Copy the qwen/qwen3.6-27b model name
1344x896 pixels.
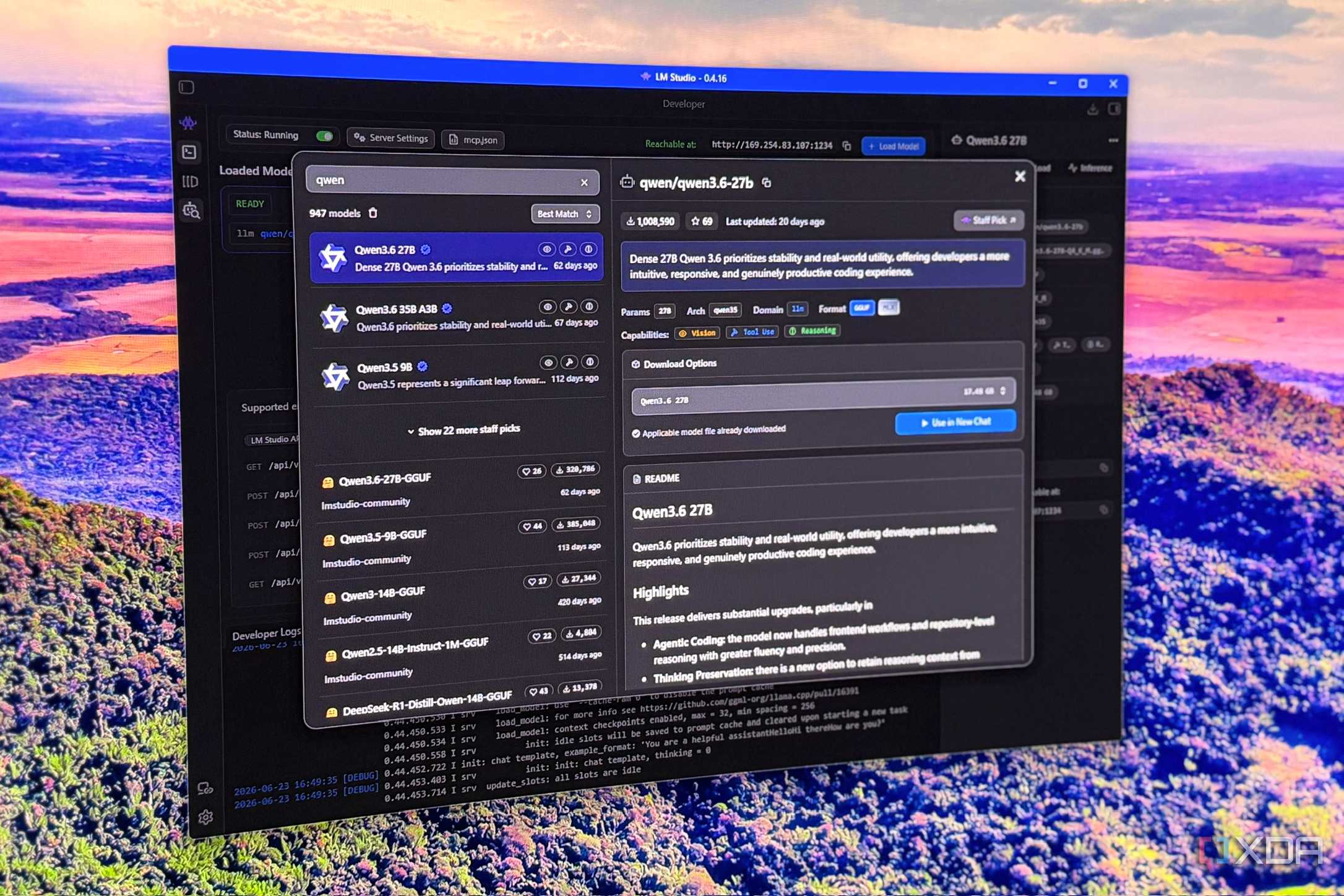pos(767,183)
